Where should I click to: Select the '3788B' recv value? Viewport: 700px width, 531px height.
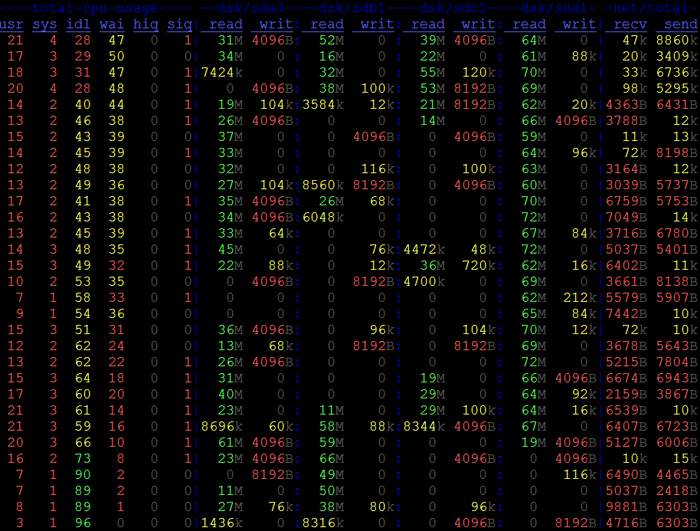pos(626,121)
